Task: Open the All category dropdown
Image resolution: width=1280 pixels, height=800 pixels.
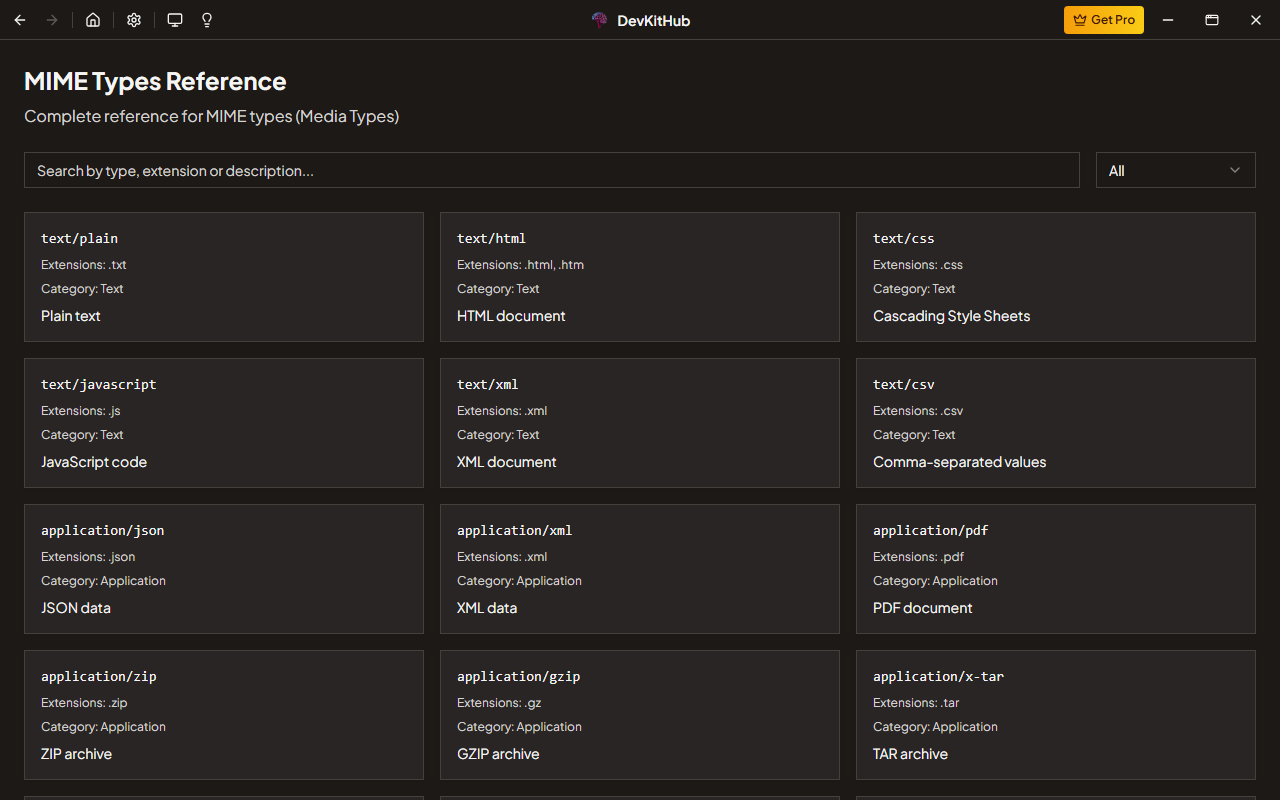Action: pyautogui.click(x=1176, y=170)
